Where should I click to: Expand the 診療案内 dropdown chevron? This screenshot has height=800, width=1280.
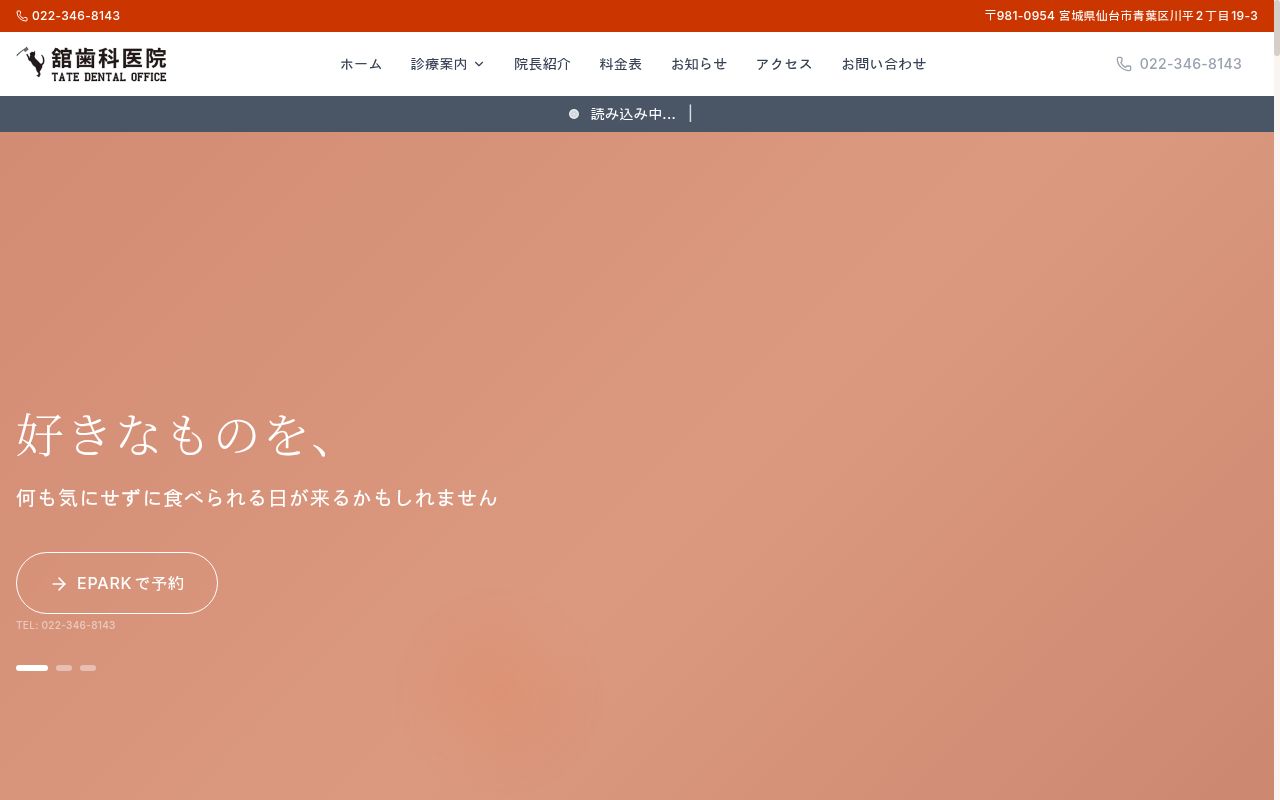[479, 64]
